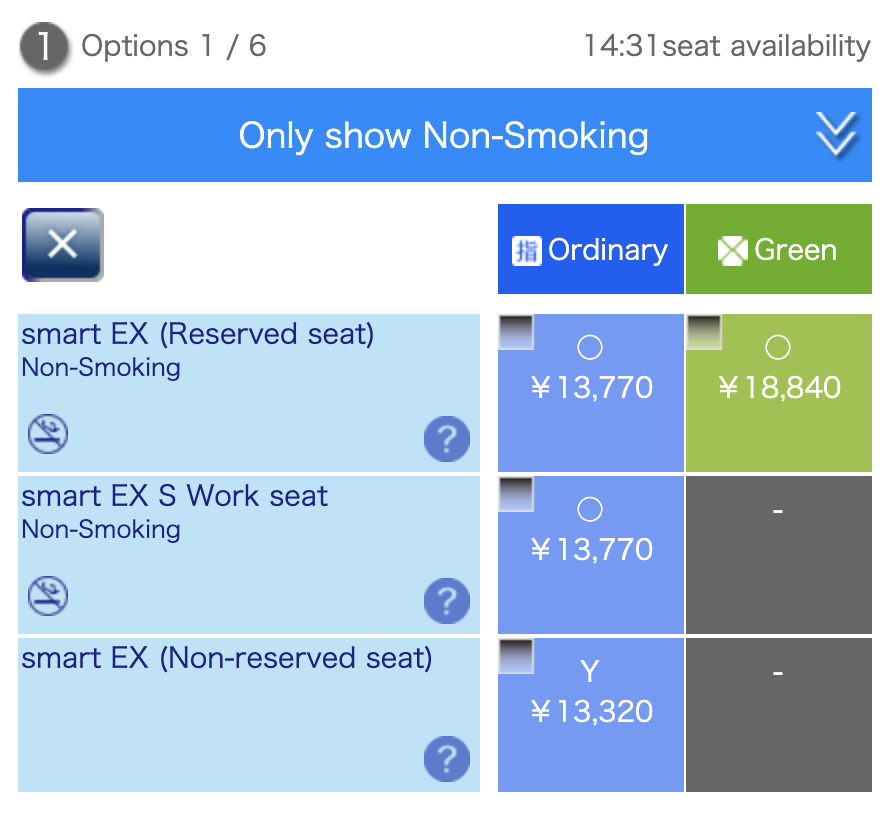Click the grey unavailable Green cell for Work seat
Viewport: 882px width, 820px height.
[x=779, y=555]
